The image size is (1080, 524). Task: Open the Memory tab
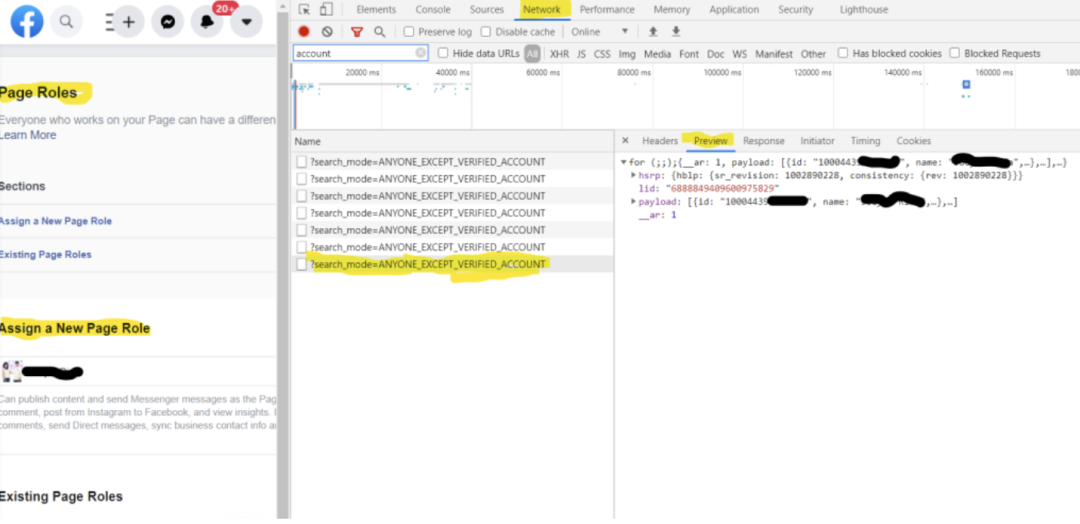pyautogui.click(x=672, y=10)
